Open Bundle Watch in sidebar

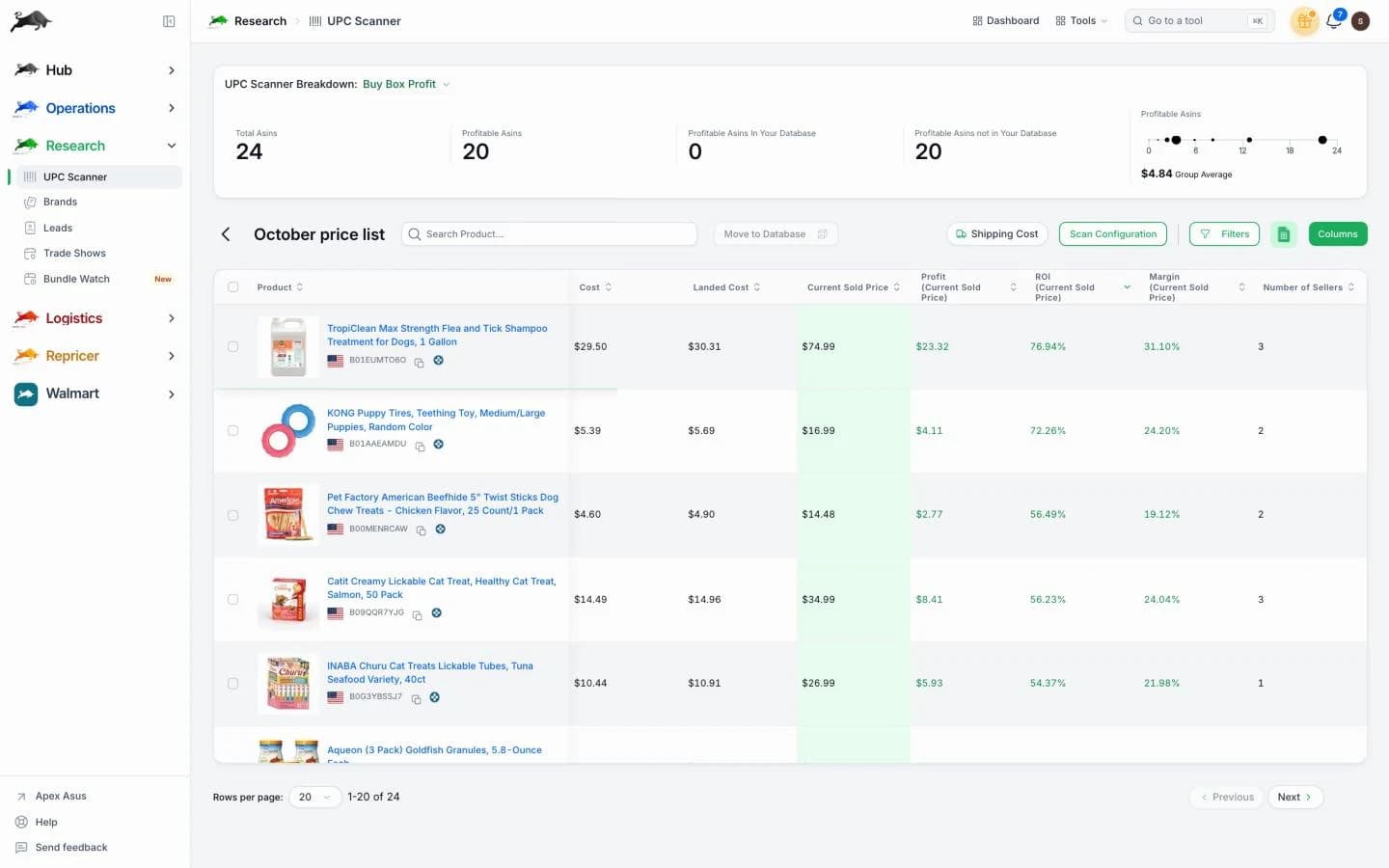click(76, 280)
